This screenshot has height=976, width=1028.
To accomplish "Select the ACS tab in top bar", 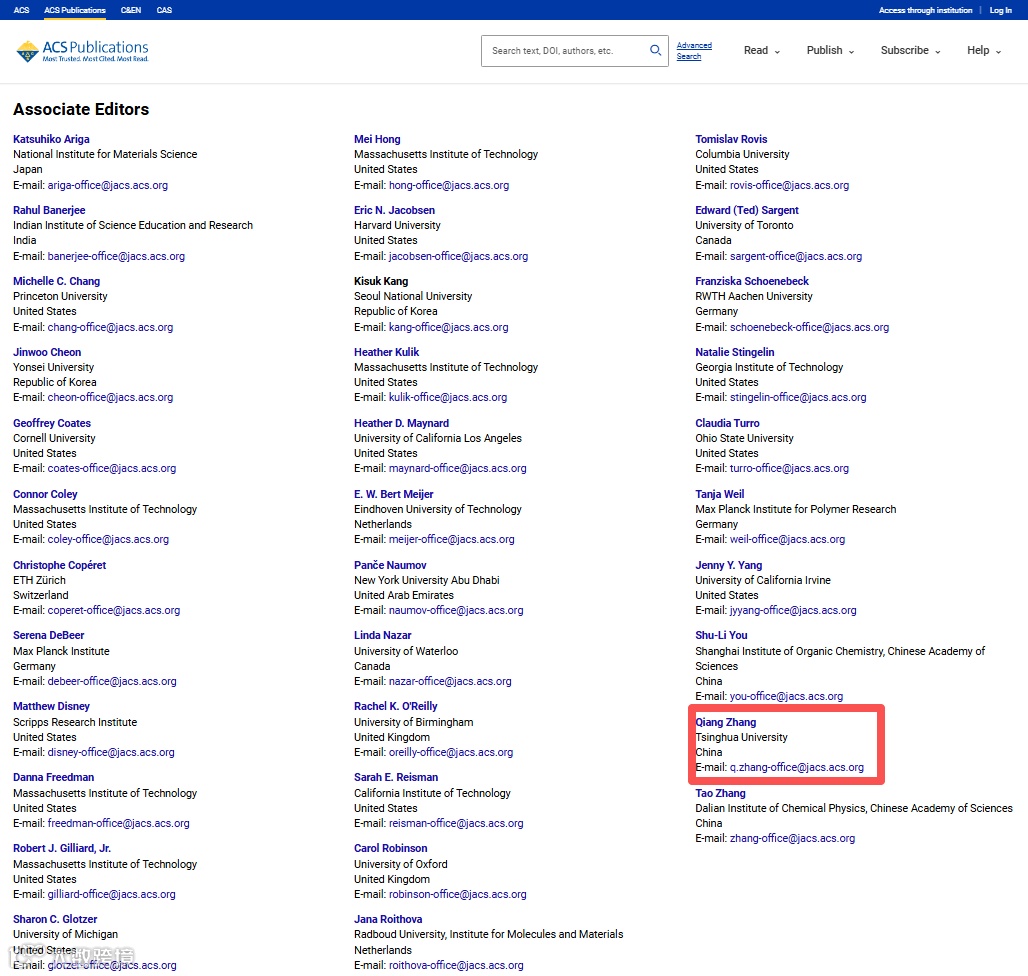I will point(22,10).
